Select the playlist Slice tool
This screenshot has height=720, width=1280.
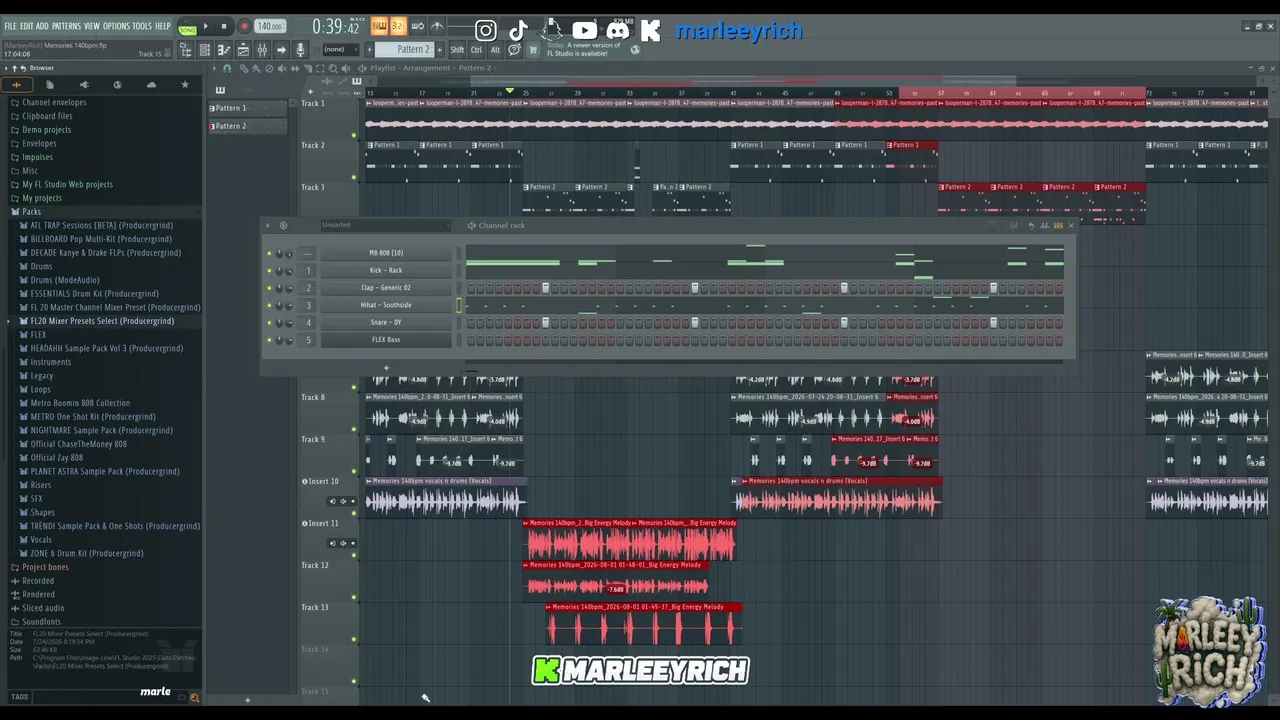tap(308, 68)
